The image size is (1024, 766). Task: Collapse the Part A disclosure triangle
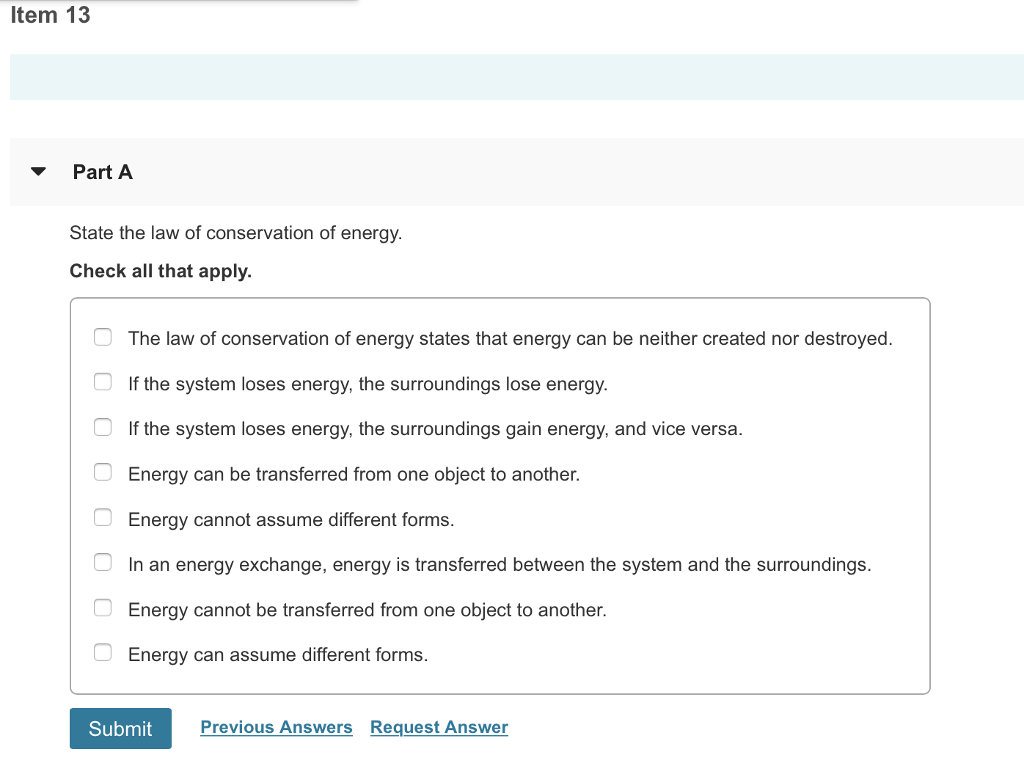(38, 172)
